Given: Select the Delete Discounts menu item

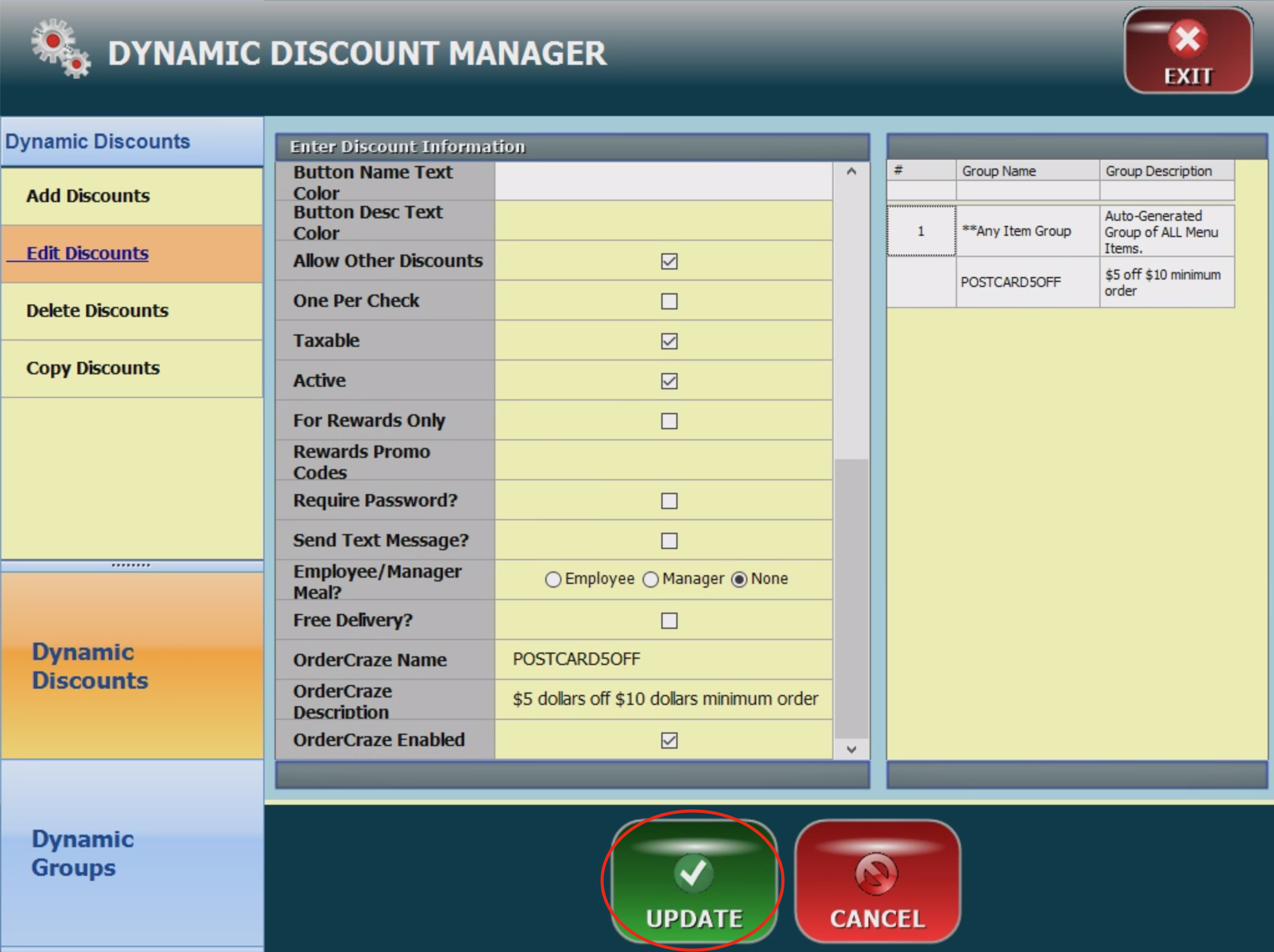Looking at the screenshot, I should (x=97, y=311).
